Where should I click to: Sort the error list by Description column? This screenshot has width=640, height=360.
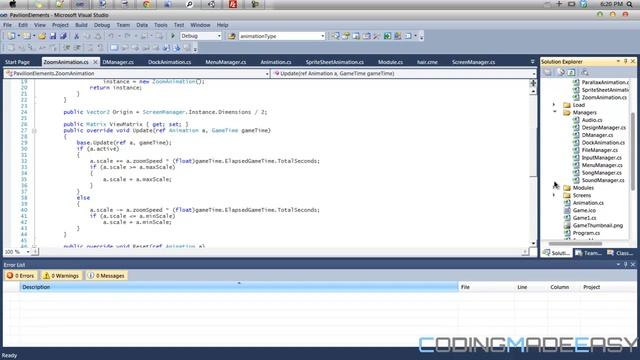point(239,287)
